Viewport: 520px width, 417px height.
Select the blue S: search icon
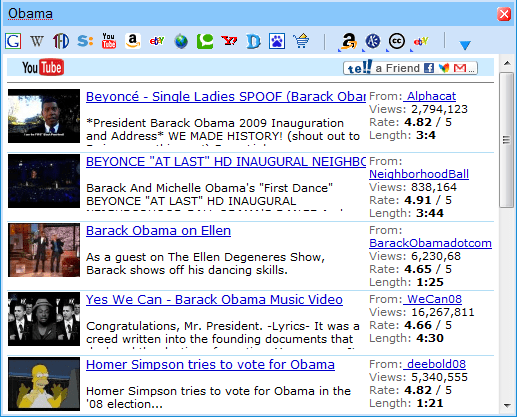[x=85, y=41]
